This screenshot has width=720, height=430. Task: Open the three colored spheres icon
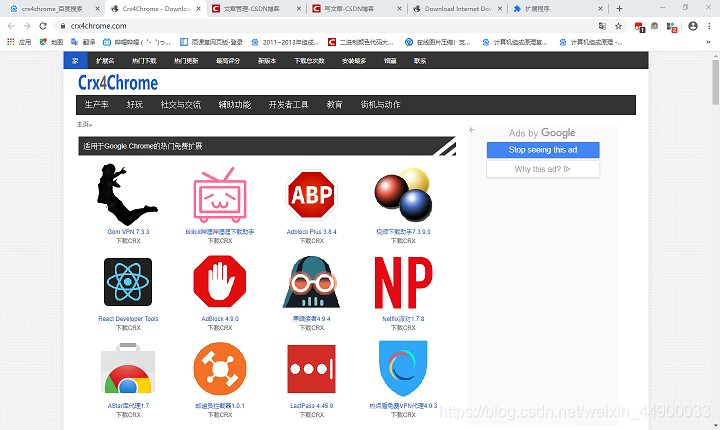(403, 195)
